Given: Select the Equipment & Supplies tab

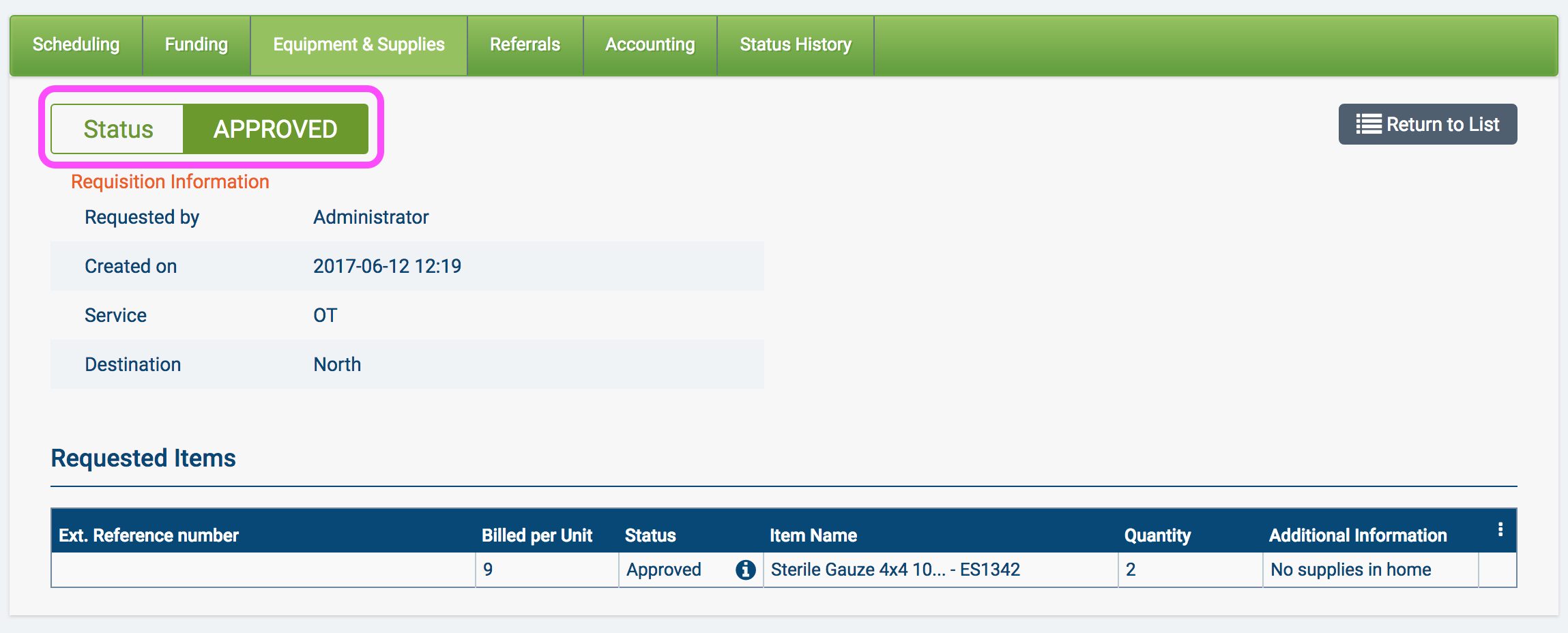Looking at the screenshot, I should pyautogui.click(x=359, y=45).
